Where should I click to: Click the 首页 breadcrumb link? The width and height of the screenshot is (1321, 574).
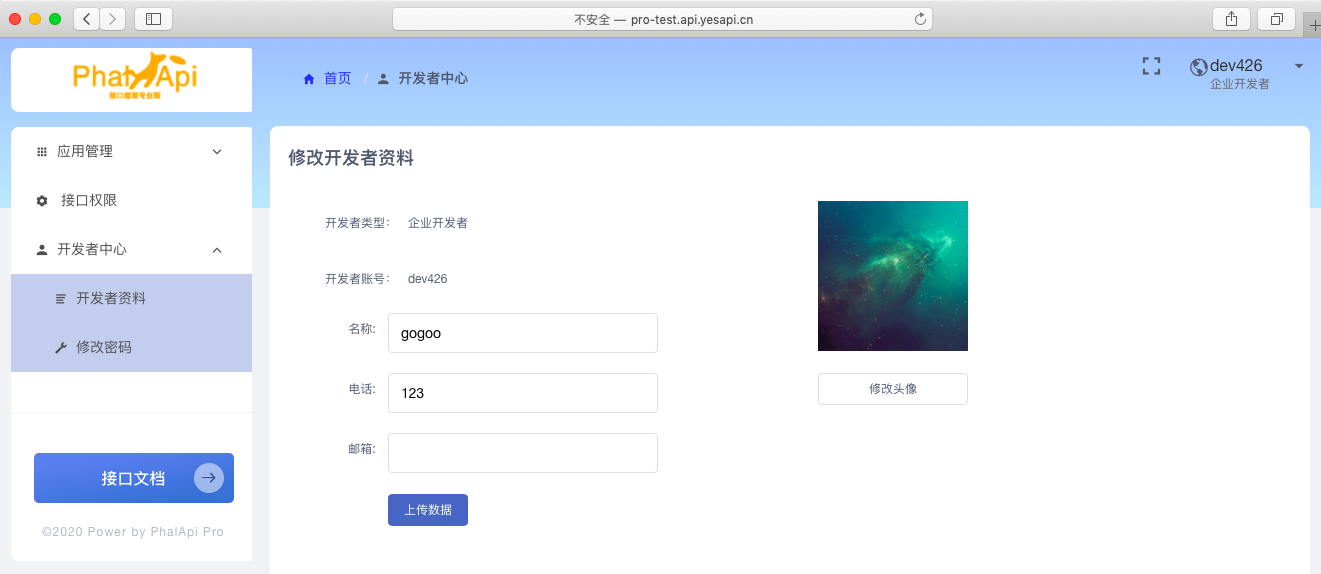[x=338, y=78]
